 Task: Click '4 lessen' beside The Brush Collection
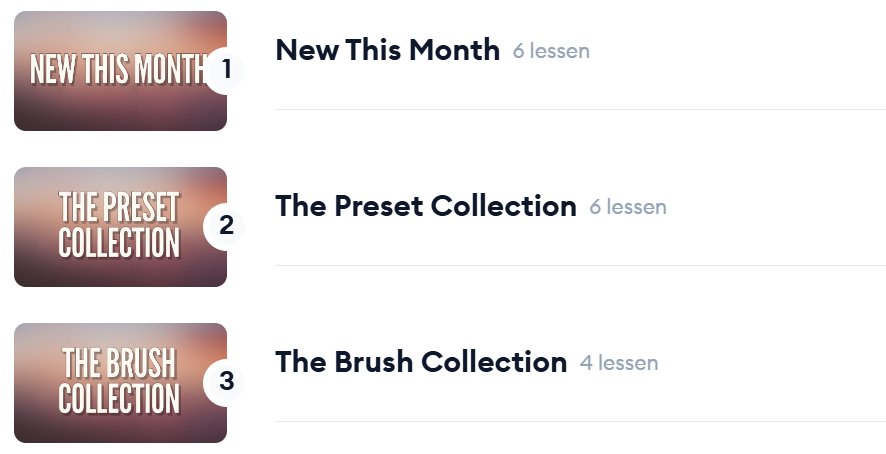click(619, 363)
